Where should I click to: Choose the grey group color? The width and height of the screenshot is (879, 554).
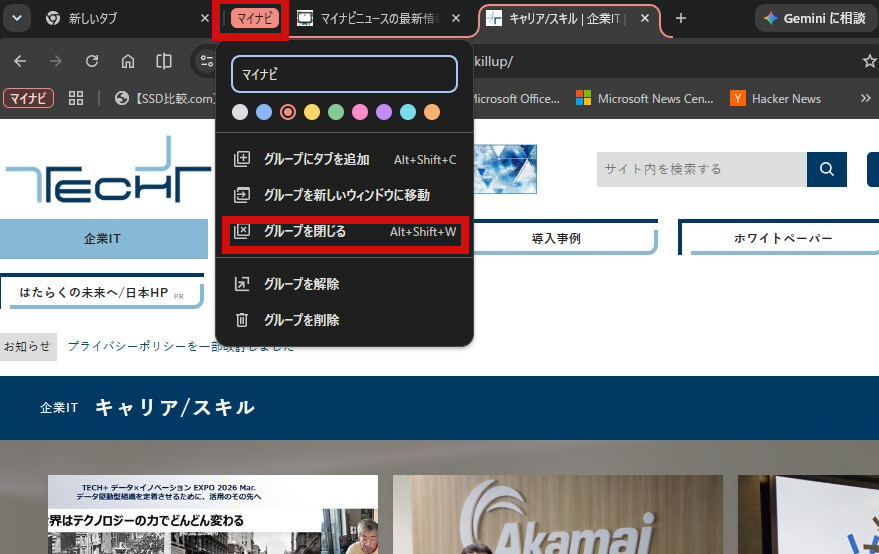click(x=240, y=112)
